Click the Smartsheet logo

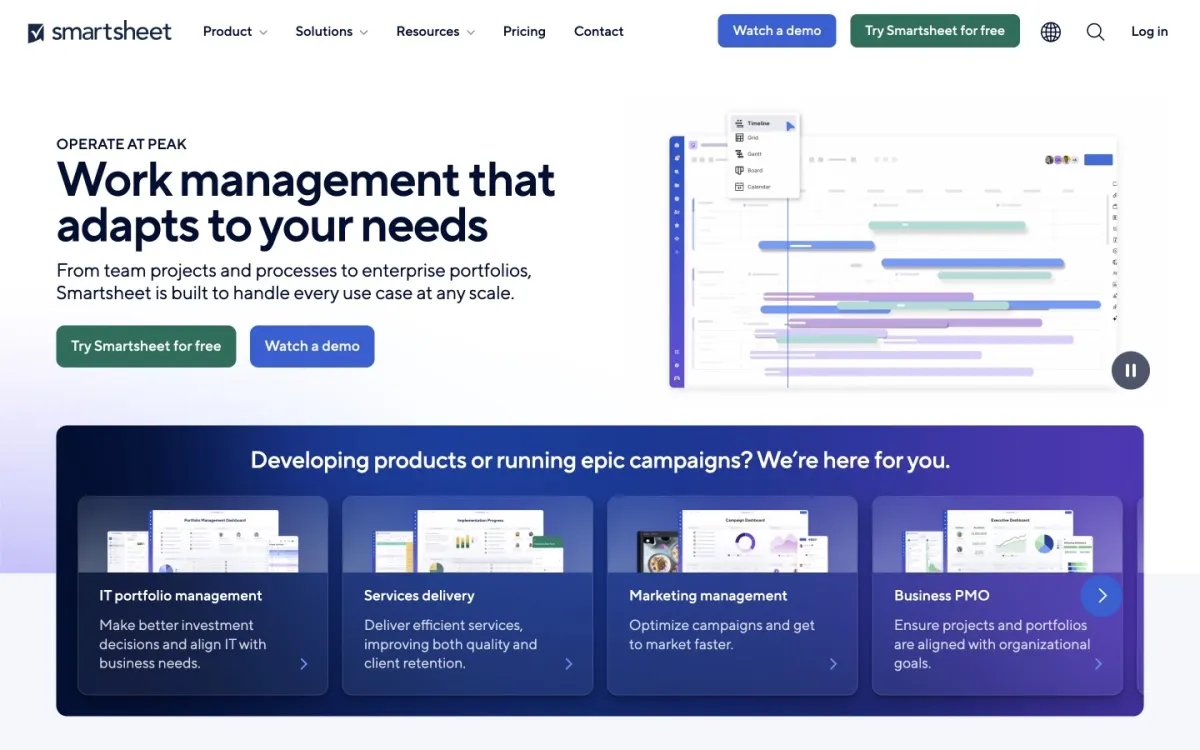(x=98, y=31)
